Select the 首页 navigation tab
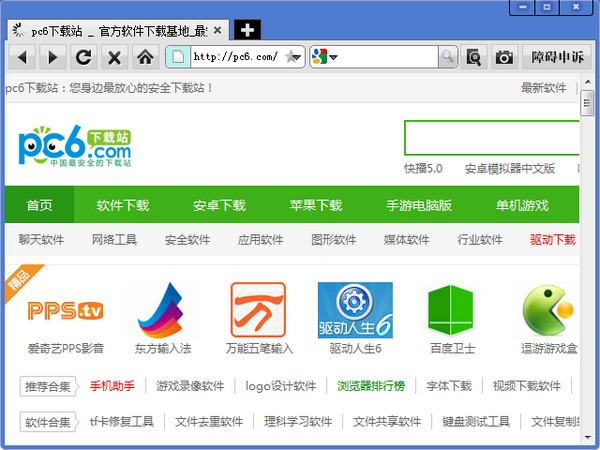This screenshot has height=450, width=600. (x=39, y=205)
